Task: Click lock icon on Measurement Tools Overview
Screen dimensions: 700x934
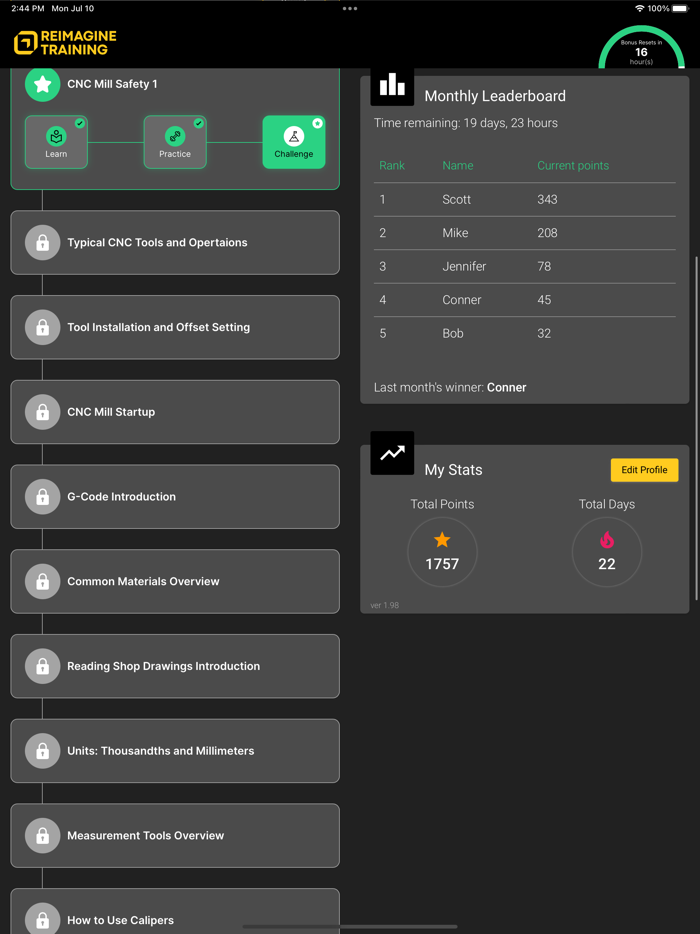Action: [42, 835]
